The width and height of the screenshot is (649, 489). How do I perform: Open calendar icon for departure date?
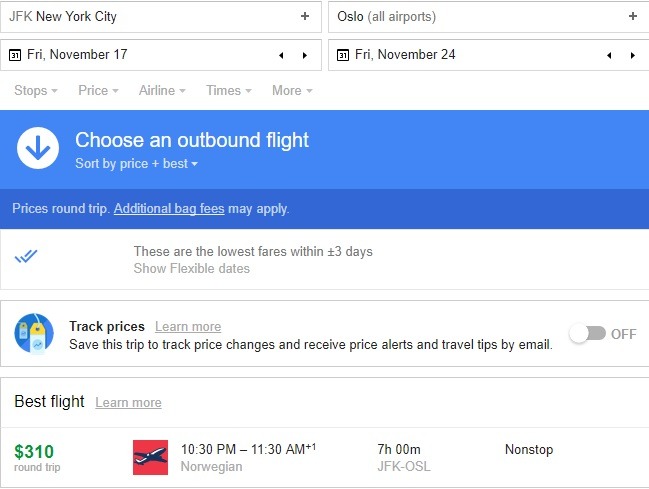pos(15,55)
